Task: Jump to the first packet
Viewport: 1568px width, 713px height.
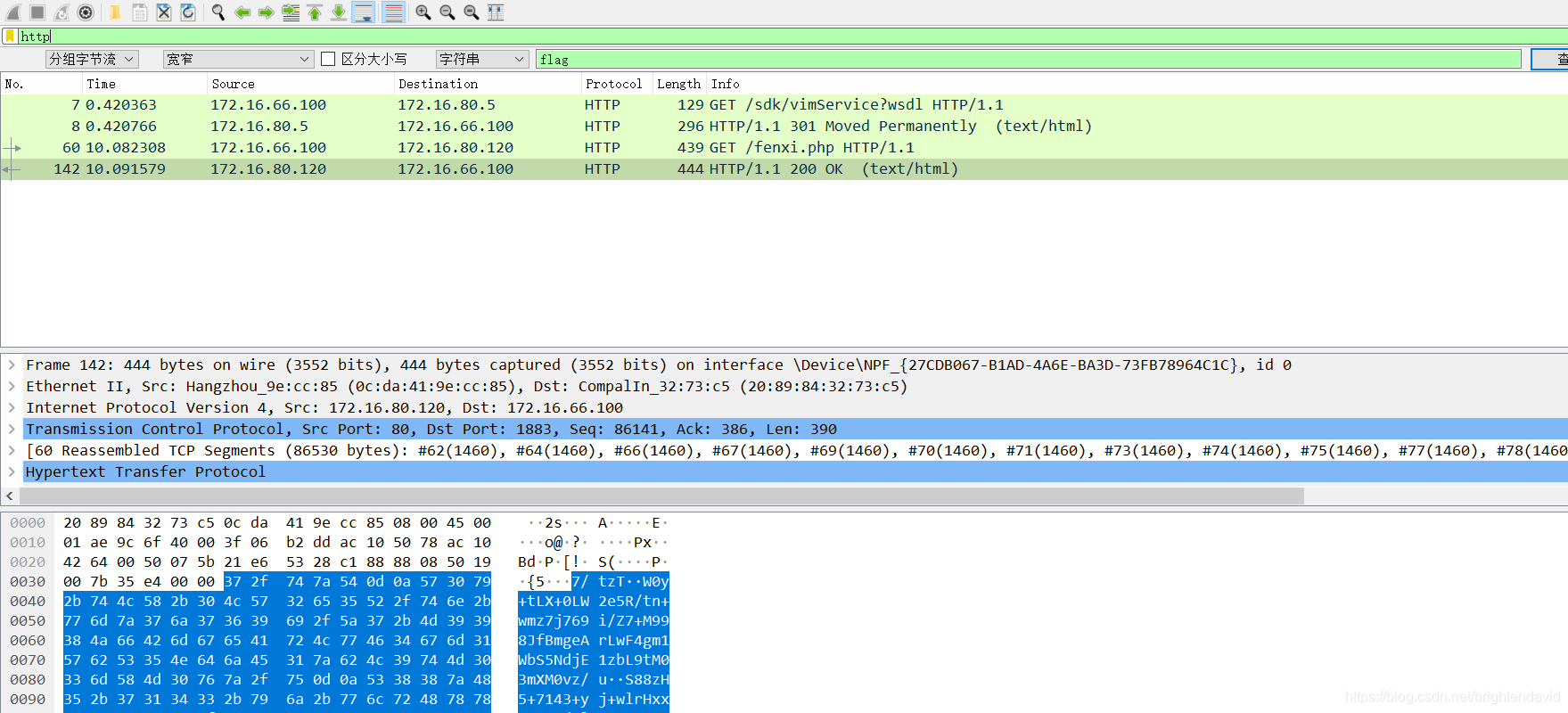Action: click(315, 12)
